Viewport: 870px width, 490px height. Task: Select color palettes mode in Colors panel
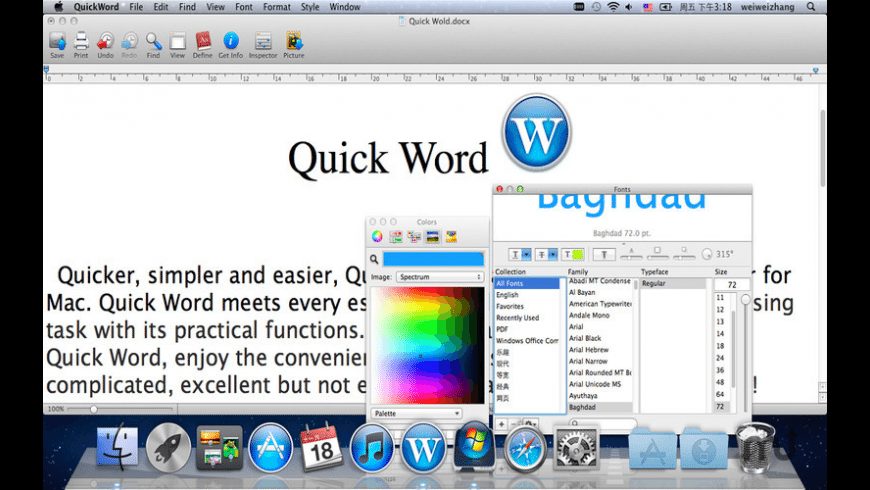(x=414, y=237)
